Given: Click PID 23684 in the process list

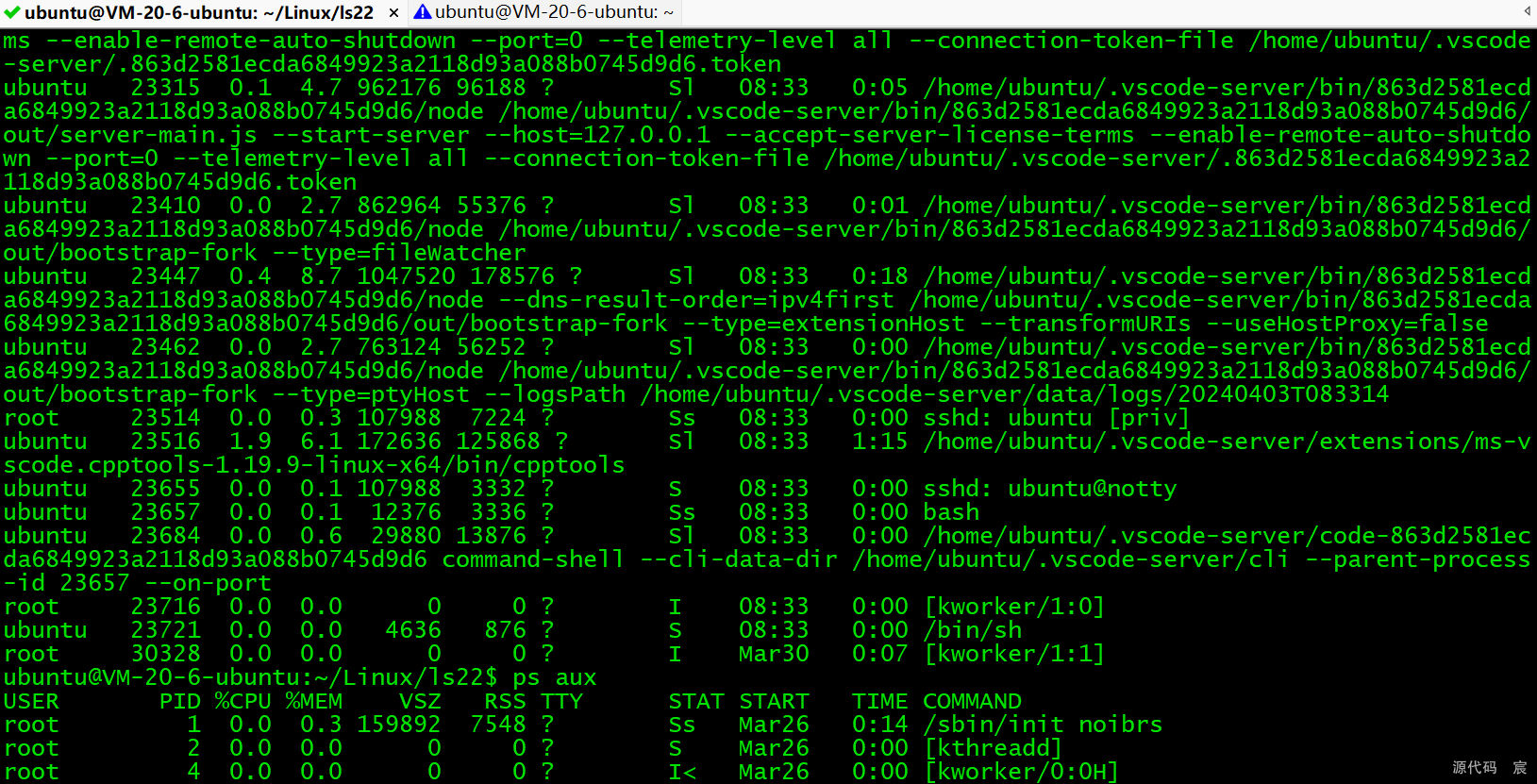Looking at the screenshot, I should pyautogui.click(x=165, y=536).
